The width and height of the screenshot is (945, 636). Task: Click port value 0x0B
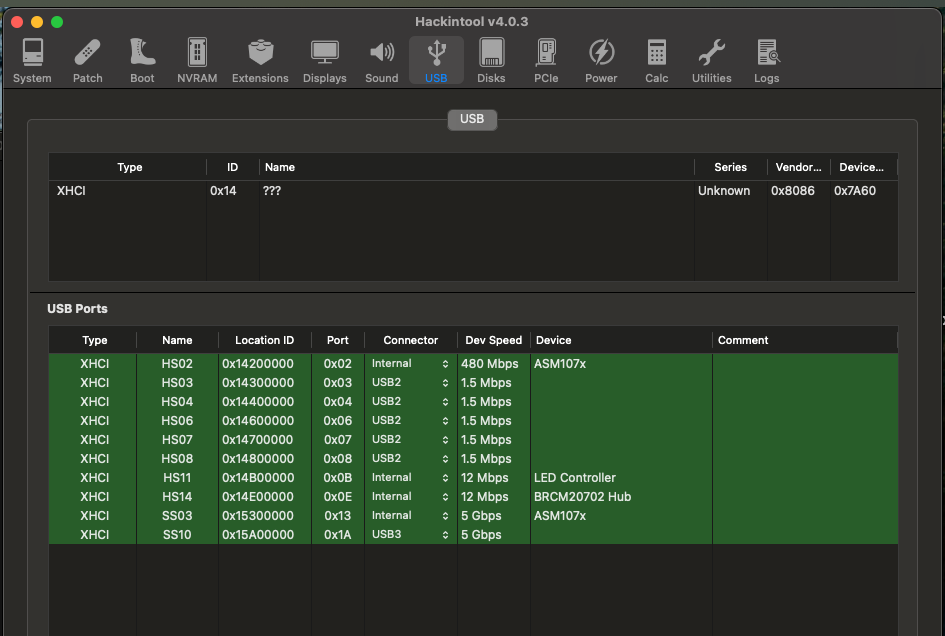point(338,477)
